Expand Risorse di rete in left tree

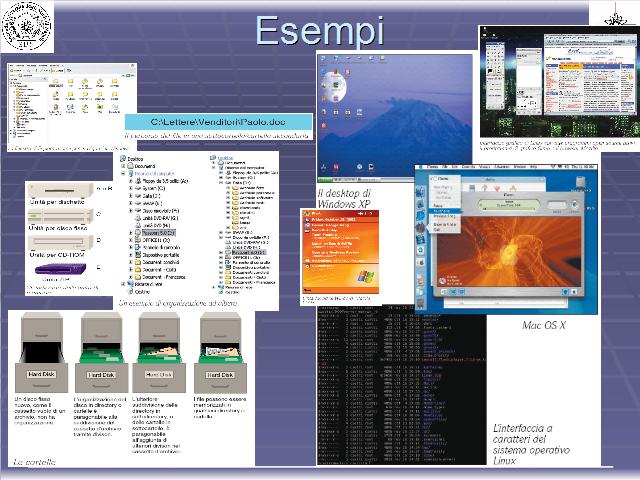(x=123, y=284)
